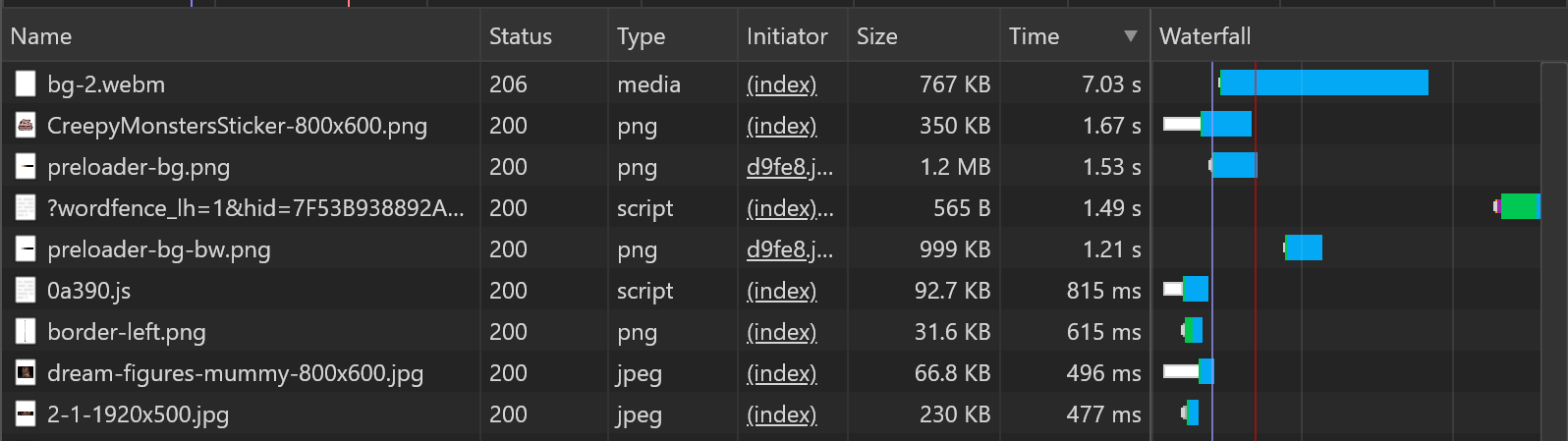Click the CreepyMonstersSticker-800x600.png thumbnail icon

(26, 126)
